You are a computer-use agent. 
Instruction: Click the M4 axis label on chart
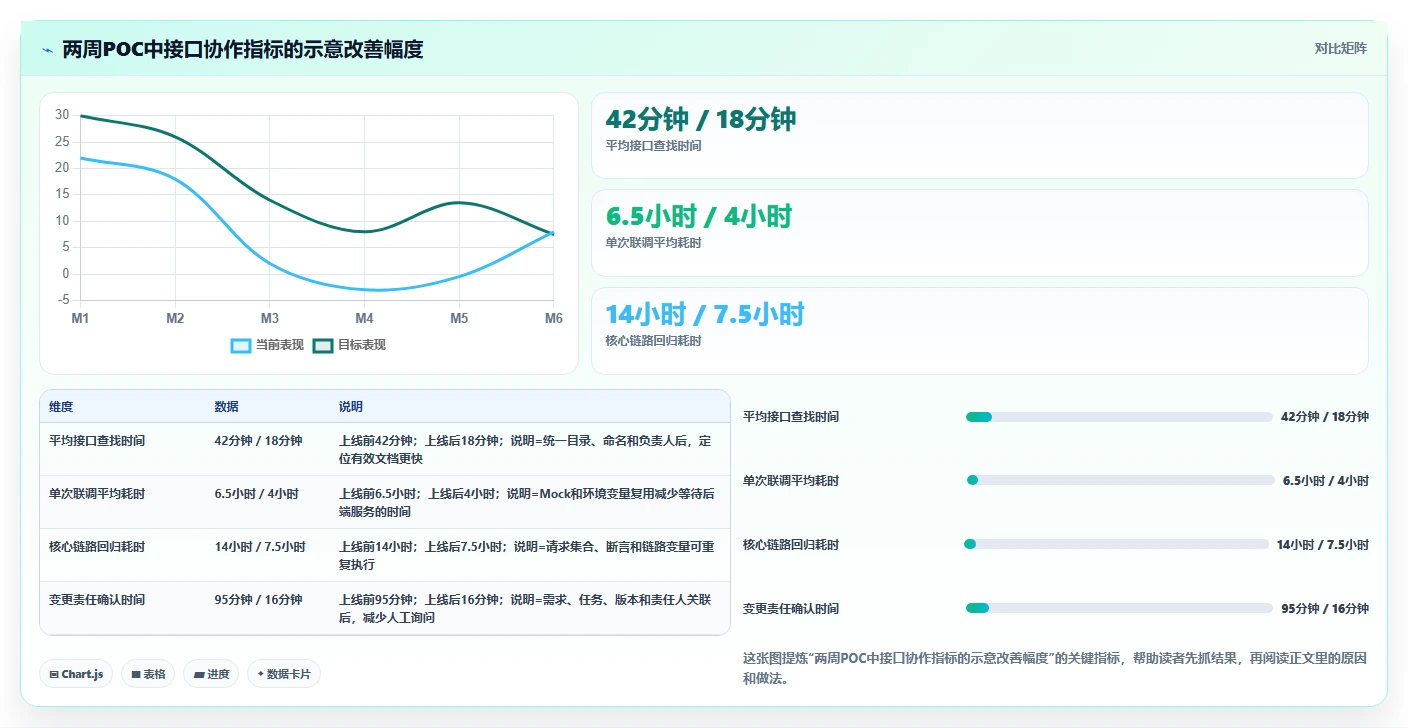[364, 318]
